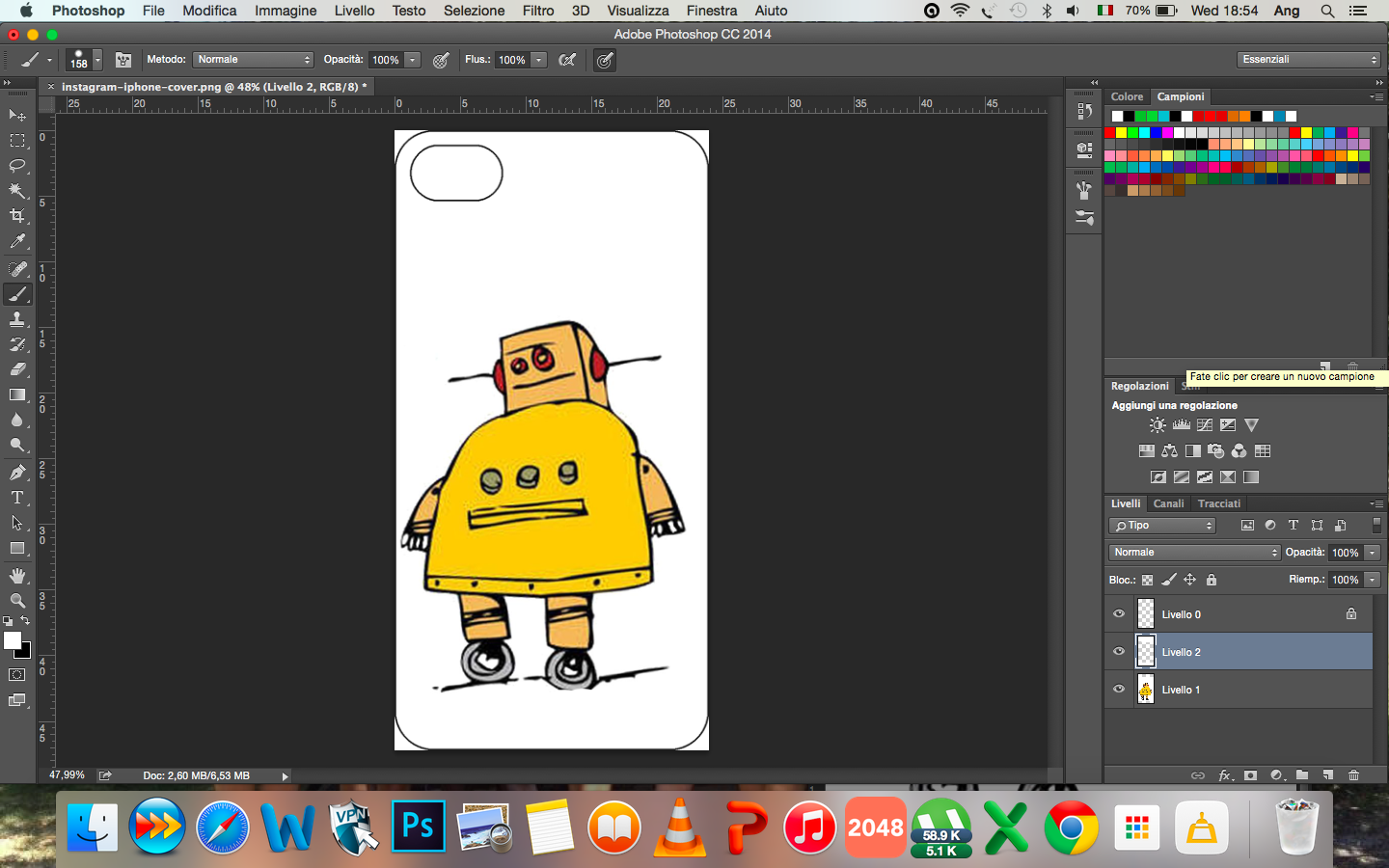Screen dimensions: 1389x868
Task: Open the layer Opacità dropdown arrow
Action: pos(1372,553)
